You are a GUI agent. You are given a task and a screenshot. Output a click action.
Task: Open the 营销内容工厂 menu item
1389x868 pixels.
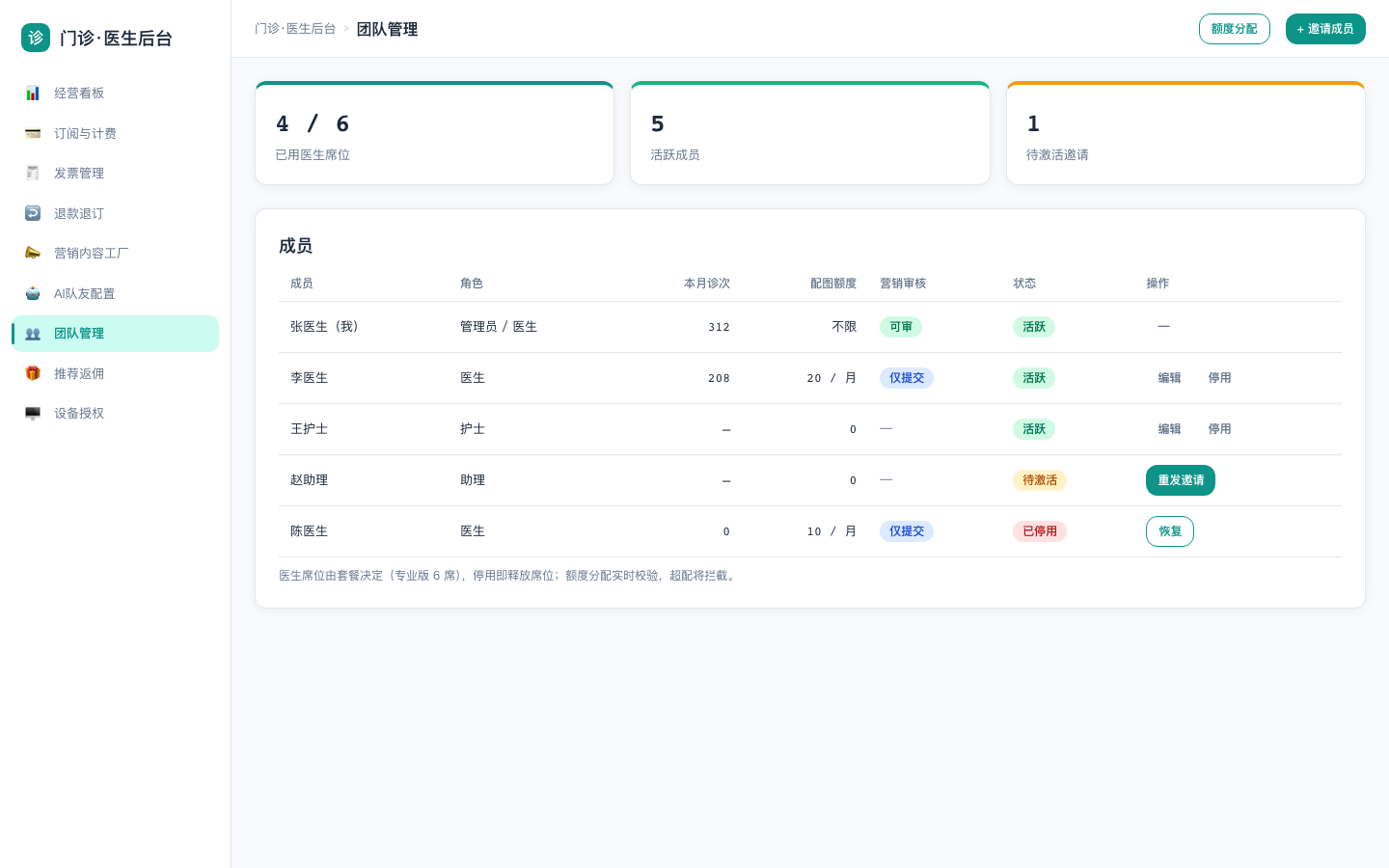(x=116, y=254)
